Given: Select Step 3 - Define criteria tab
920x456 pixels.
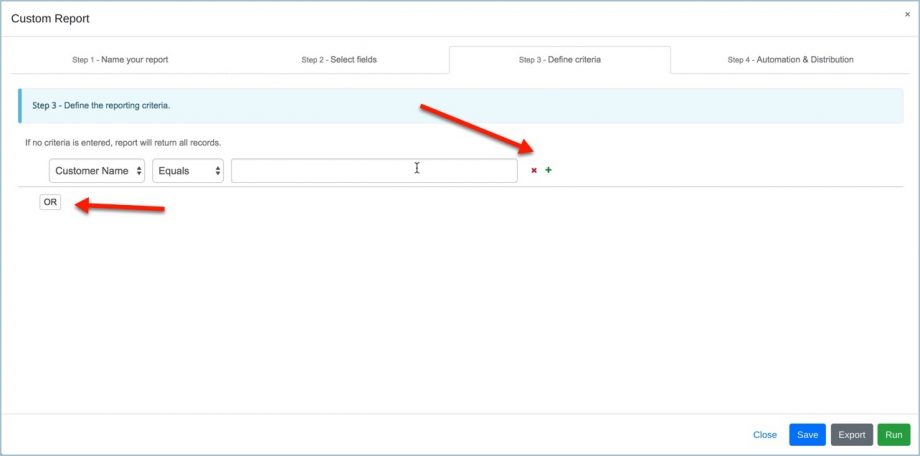Looking at the screenshot, I should (x=560, y=60).
